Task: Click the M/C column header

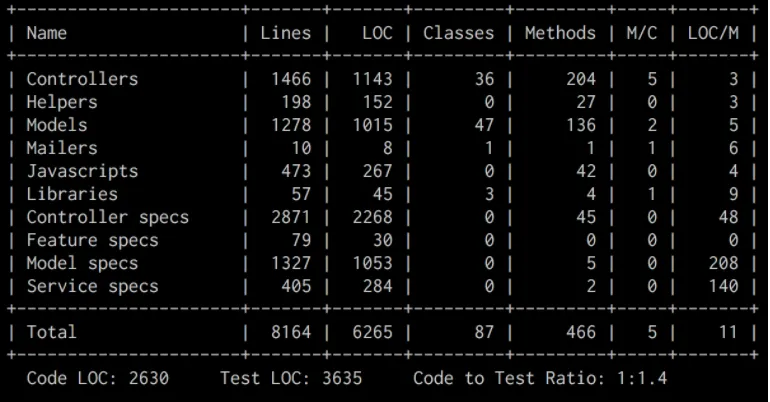Action: tap(641, 33)
